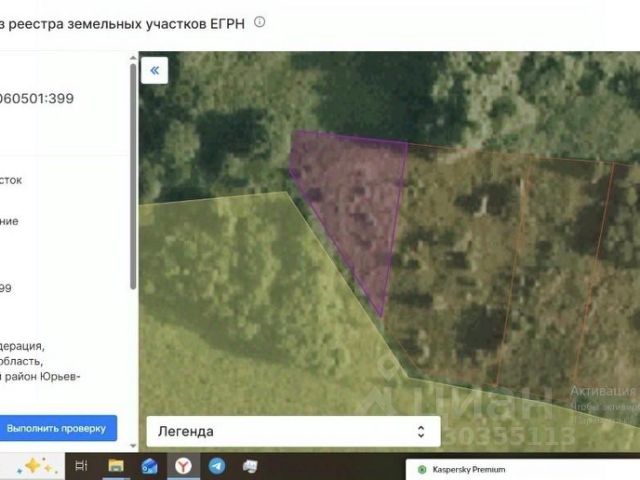Click the side panel scrollbar up arrow
The height and width of the screenshot is (480, 640).
click(133, 58)
